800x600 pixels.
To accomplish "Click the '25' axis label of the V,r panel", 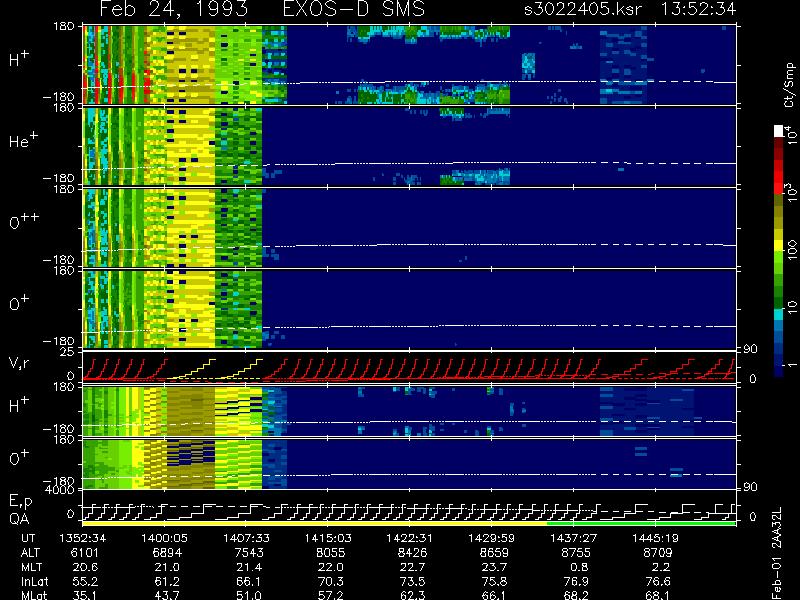I will (x=69, y=352).
